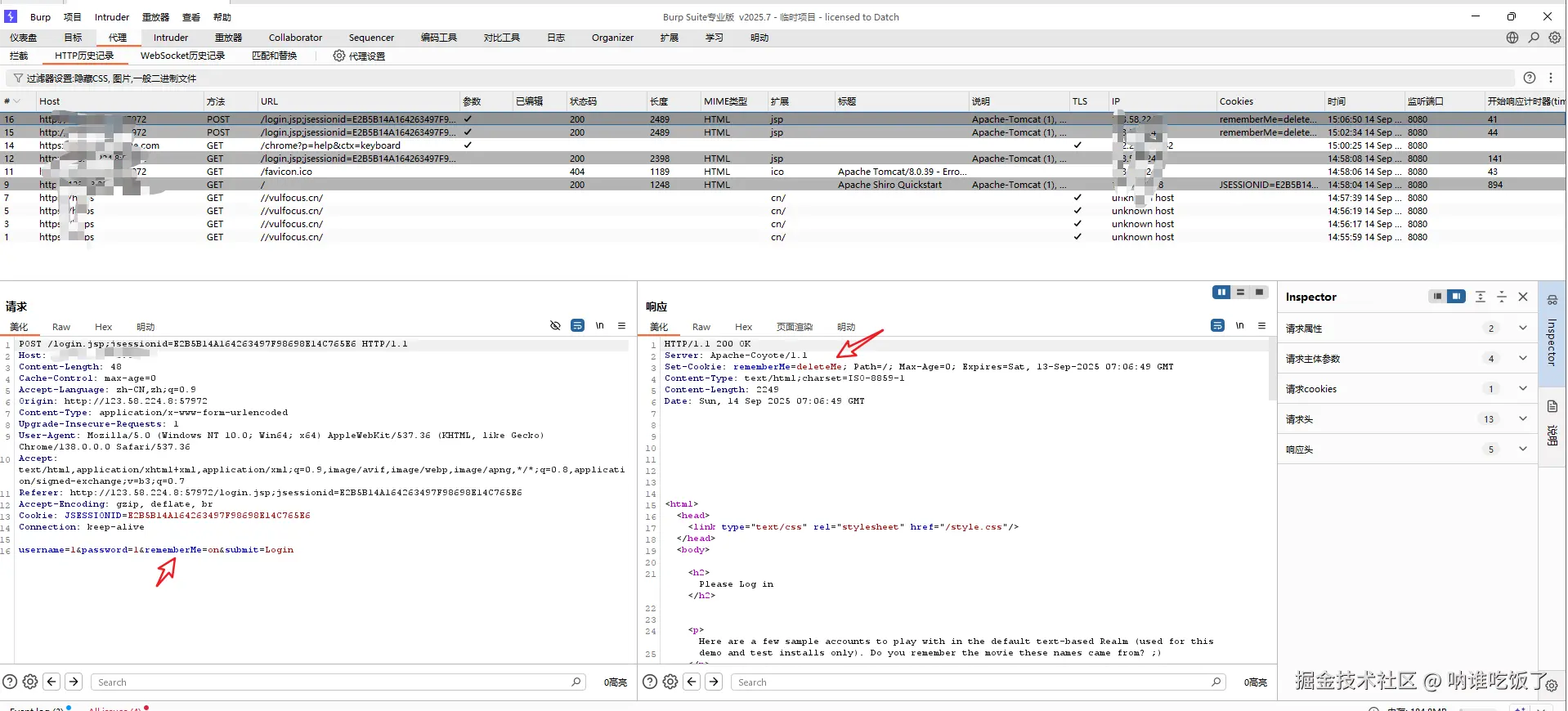Toggle word wrap in request panel
The height and width of the screenshot is (711, 1568).
click(x=577, y=326)
